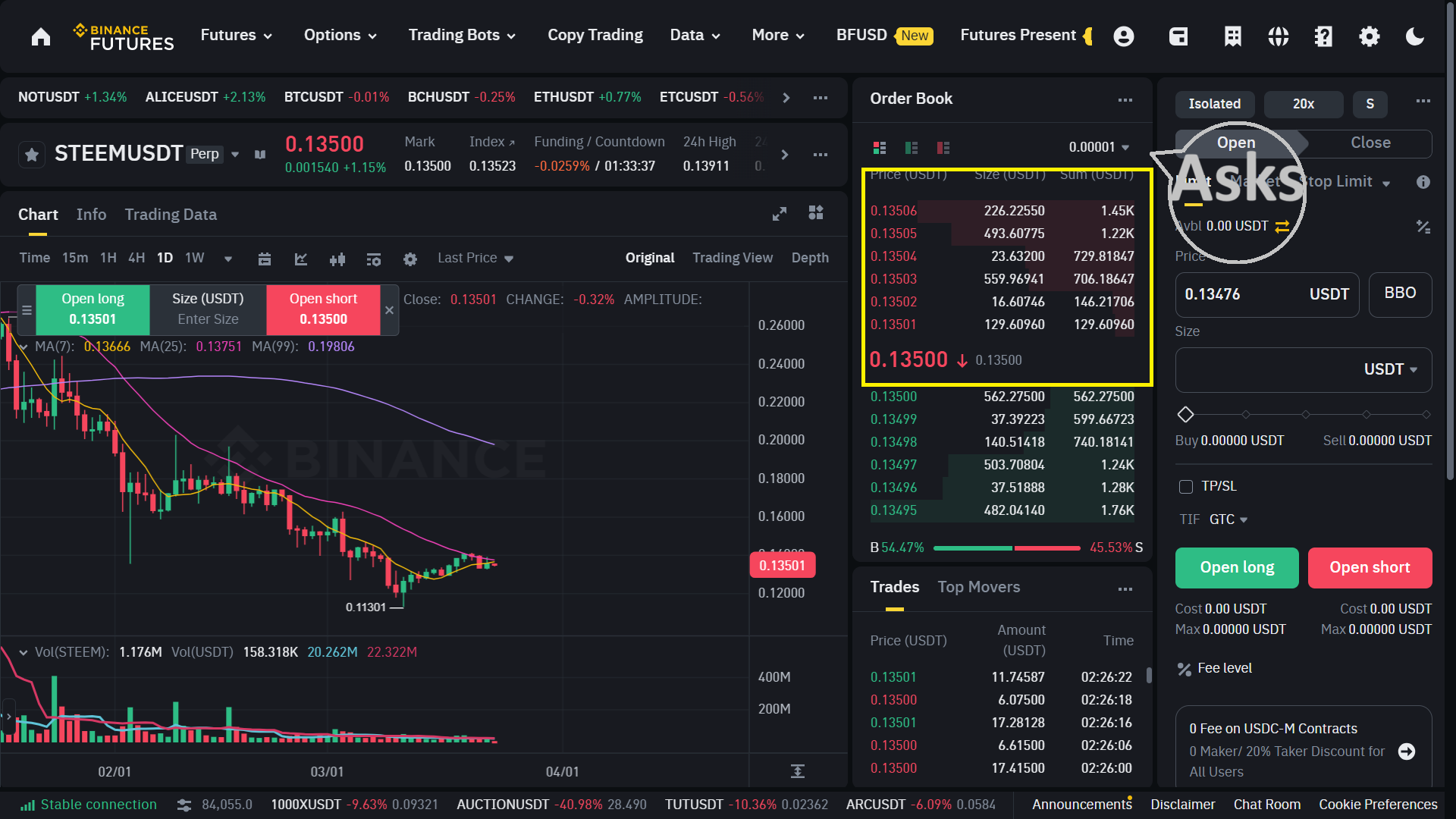1456x819 pixels.
Task: Select the 15m time interval
Action: [75, 258]
